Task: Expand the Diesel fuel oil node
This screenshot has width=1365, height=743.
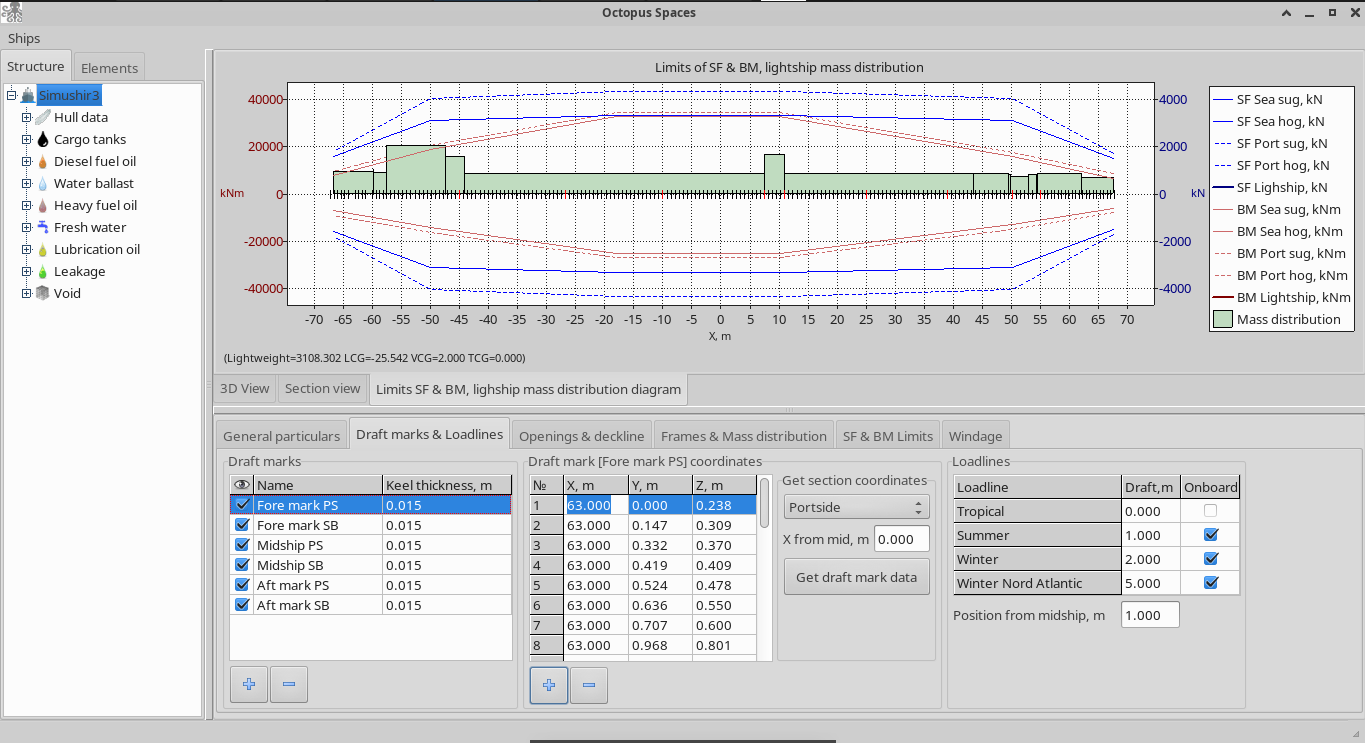Action: click(27, 162)
